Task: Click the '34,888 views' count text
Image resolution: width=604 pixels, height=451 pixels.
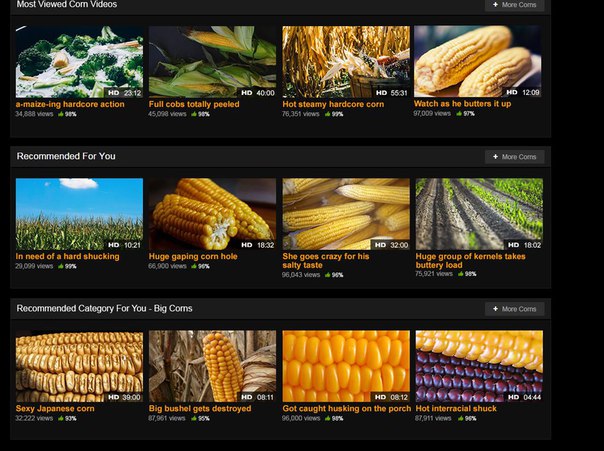Action: pos(34,114)
